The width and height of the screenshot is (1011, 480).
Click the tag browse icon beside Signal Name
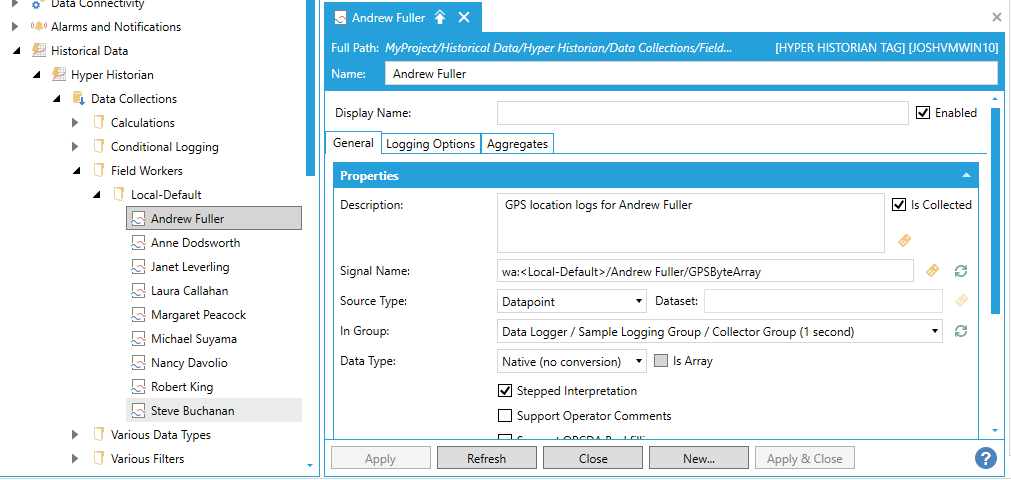(x=932, y=271)
